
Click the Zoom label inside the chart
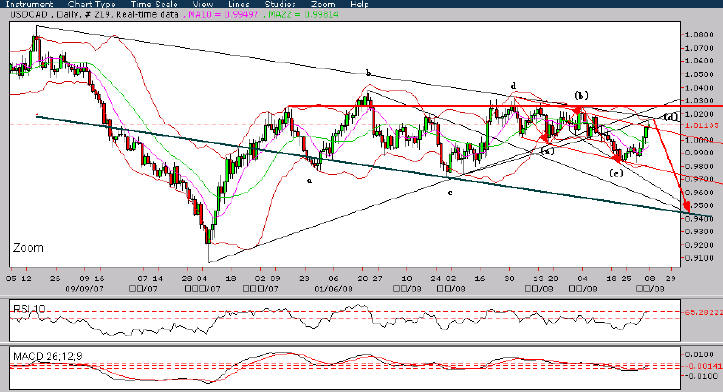point(28,248)
